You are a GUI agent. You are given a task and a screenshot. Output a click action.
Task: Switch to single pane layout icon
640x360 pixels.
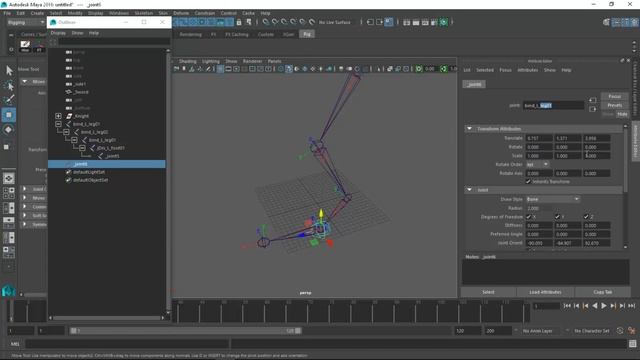(9, 178)
